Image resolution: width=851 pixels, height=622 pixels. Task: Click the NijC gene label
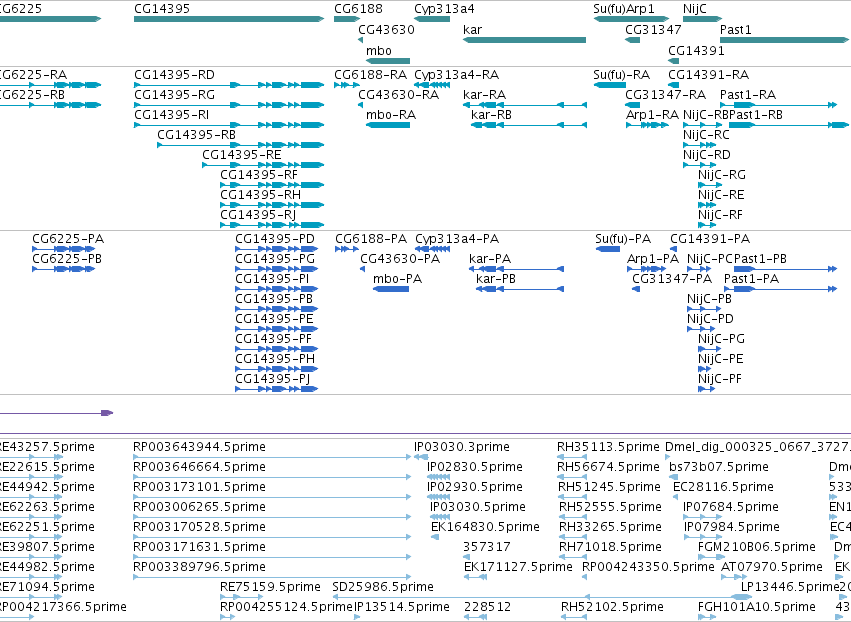tap(695, 9)
